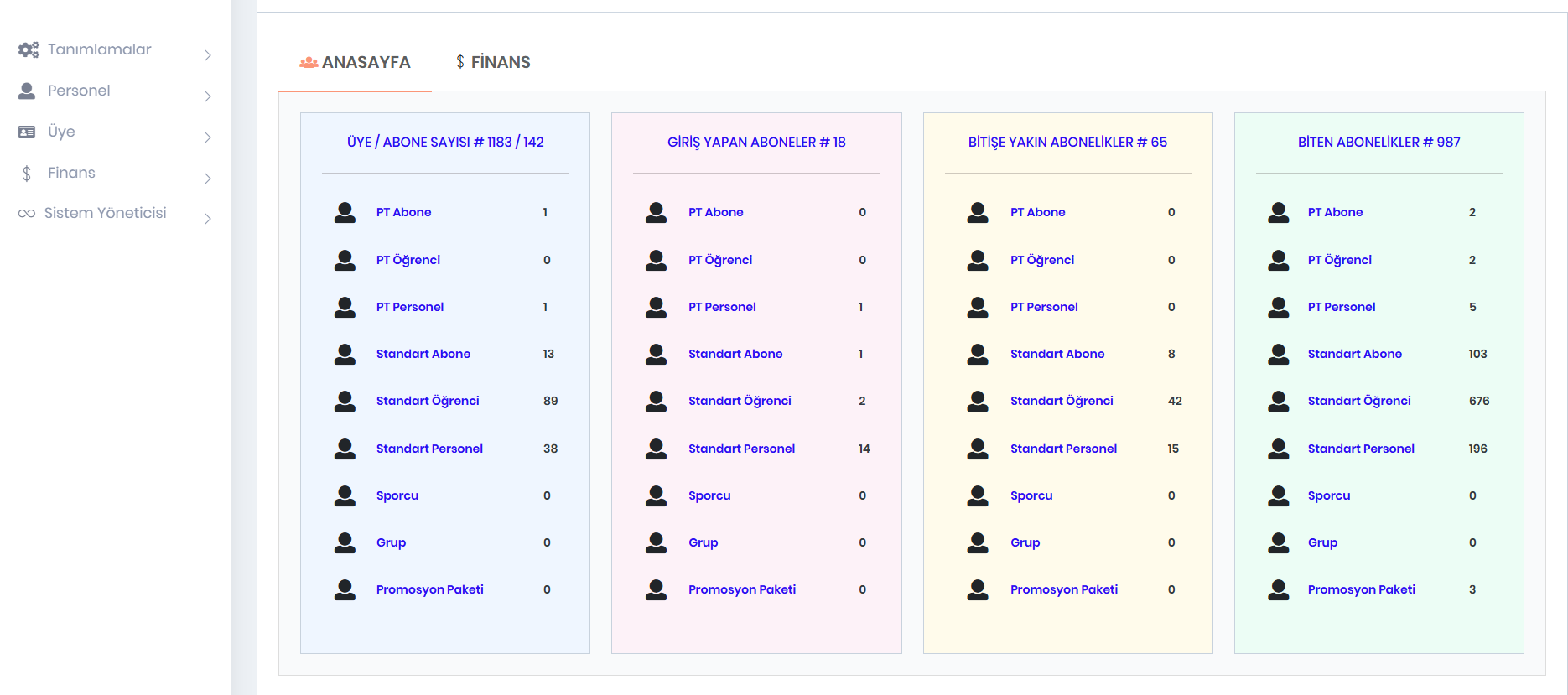Click the Tanımlamalar gears icon in sidebar
The width and height of the screenshot is (1568, 695).
(29, 49)
